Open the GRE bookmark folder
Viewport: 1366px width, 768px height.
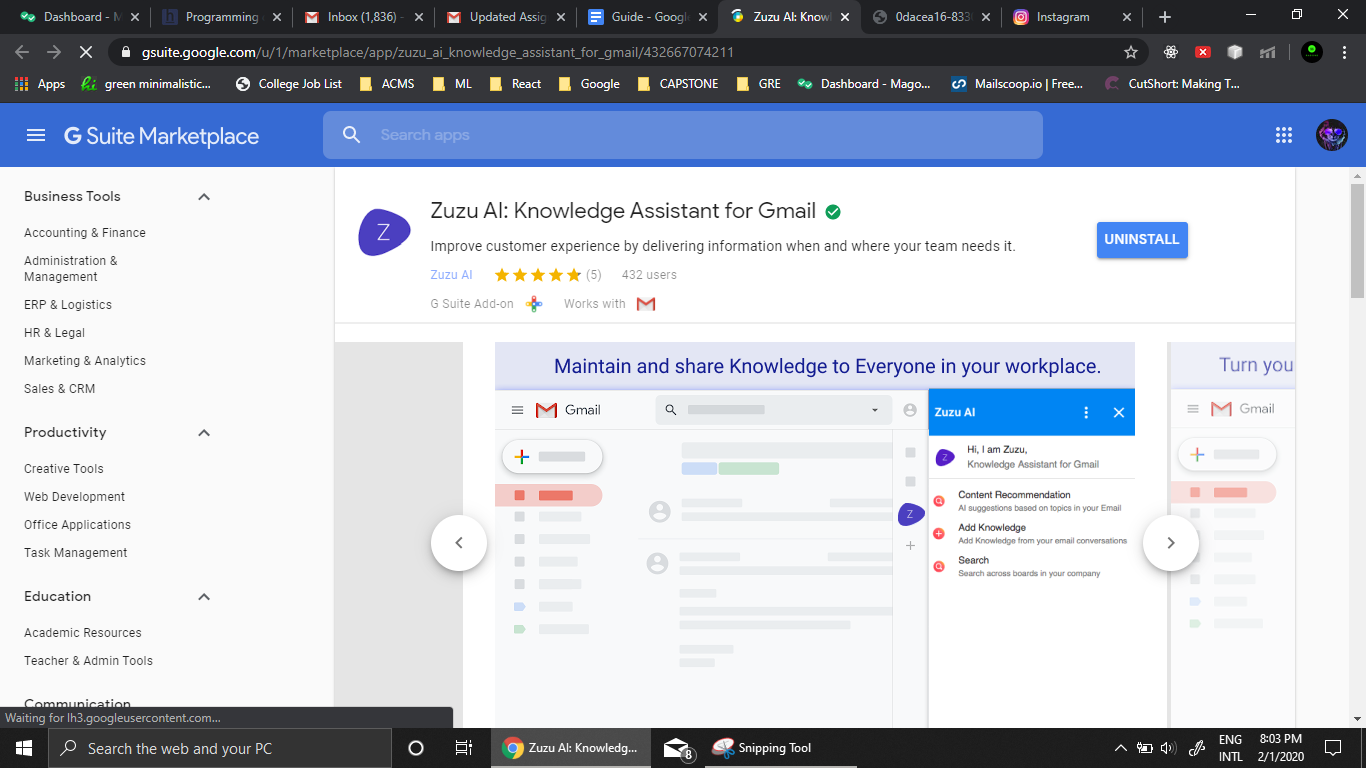pos(758,84)
